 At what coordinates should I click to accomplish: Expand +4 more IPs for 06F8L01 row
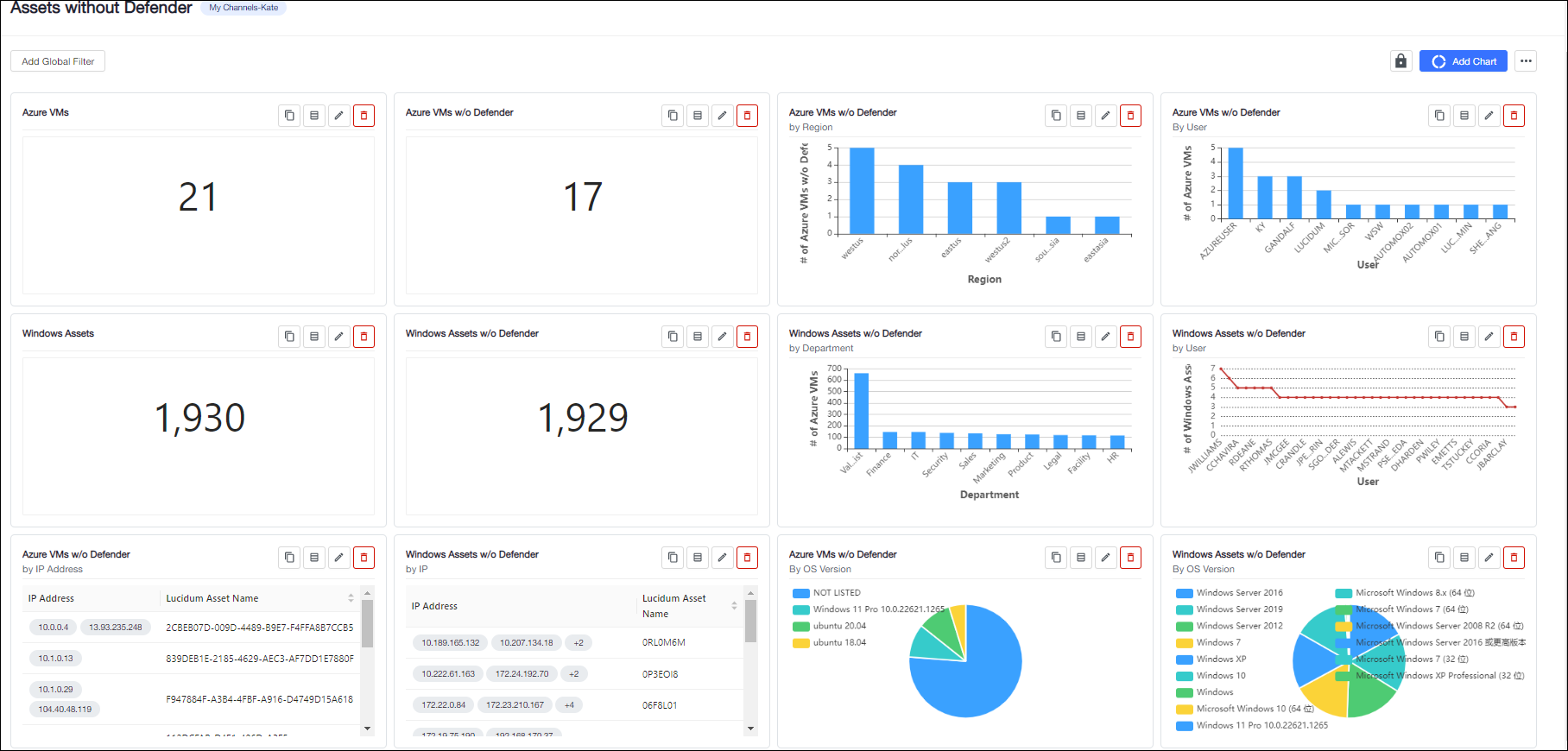[x=569, y=705]
